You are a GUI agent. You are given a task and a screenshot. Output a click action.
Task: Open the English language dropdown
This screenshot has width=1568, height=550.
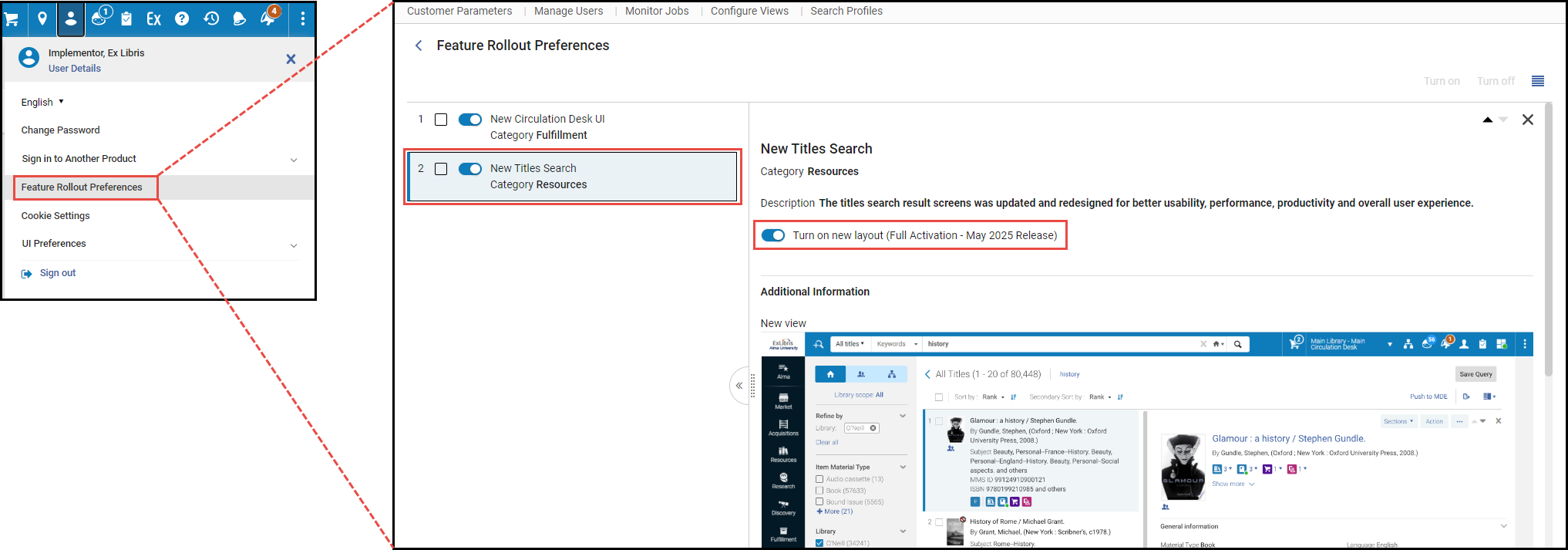point(42,102)
